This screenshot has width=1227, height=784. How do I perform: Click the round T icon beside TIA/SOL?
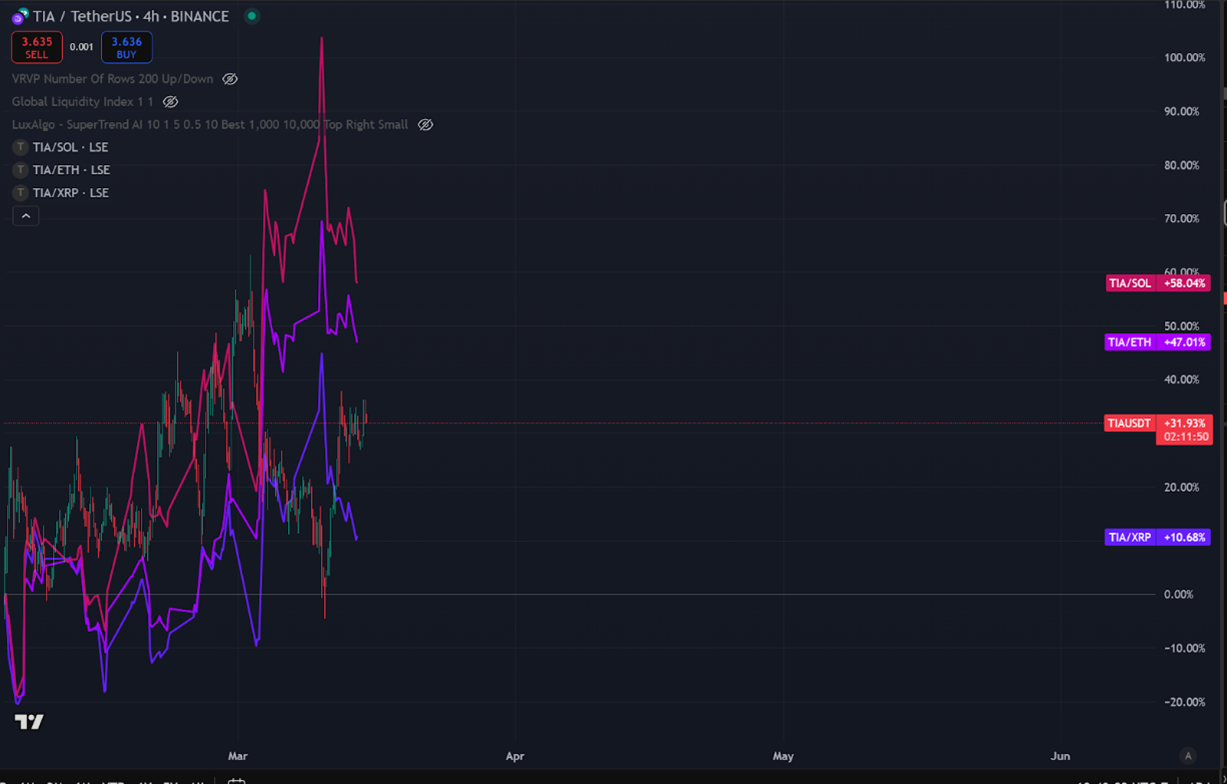point(20,147)
